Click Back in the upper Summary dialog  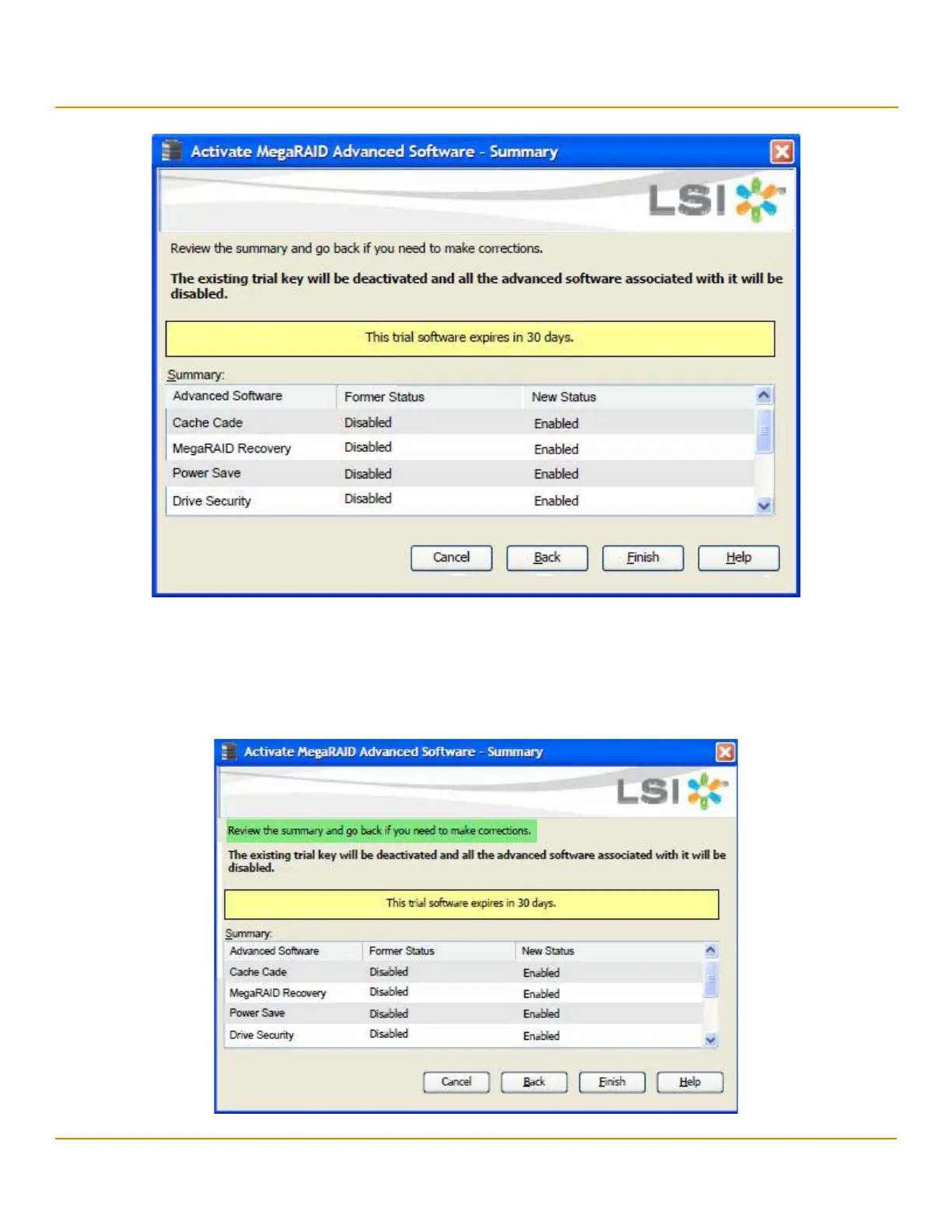pyautogui.click(x=547, y=558)
